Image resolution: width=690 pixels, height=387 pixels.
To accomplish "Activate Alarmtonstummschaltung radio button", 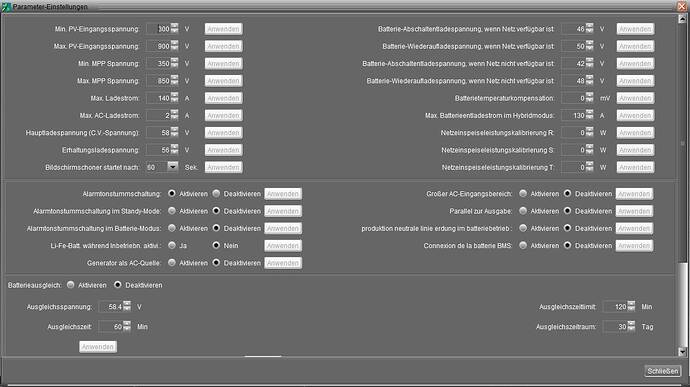I will pyautogui.click(x=172, y=194).
